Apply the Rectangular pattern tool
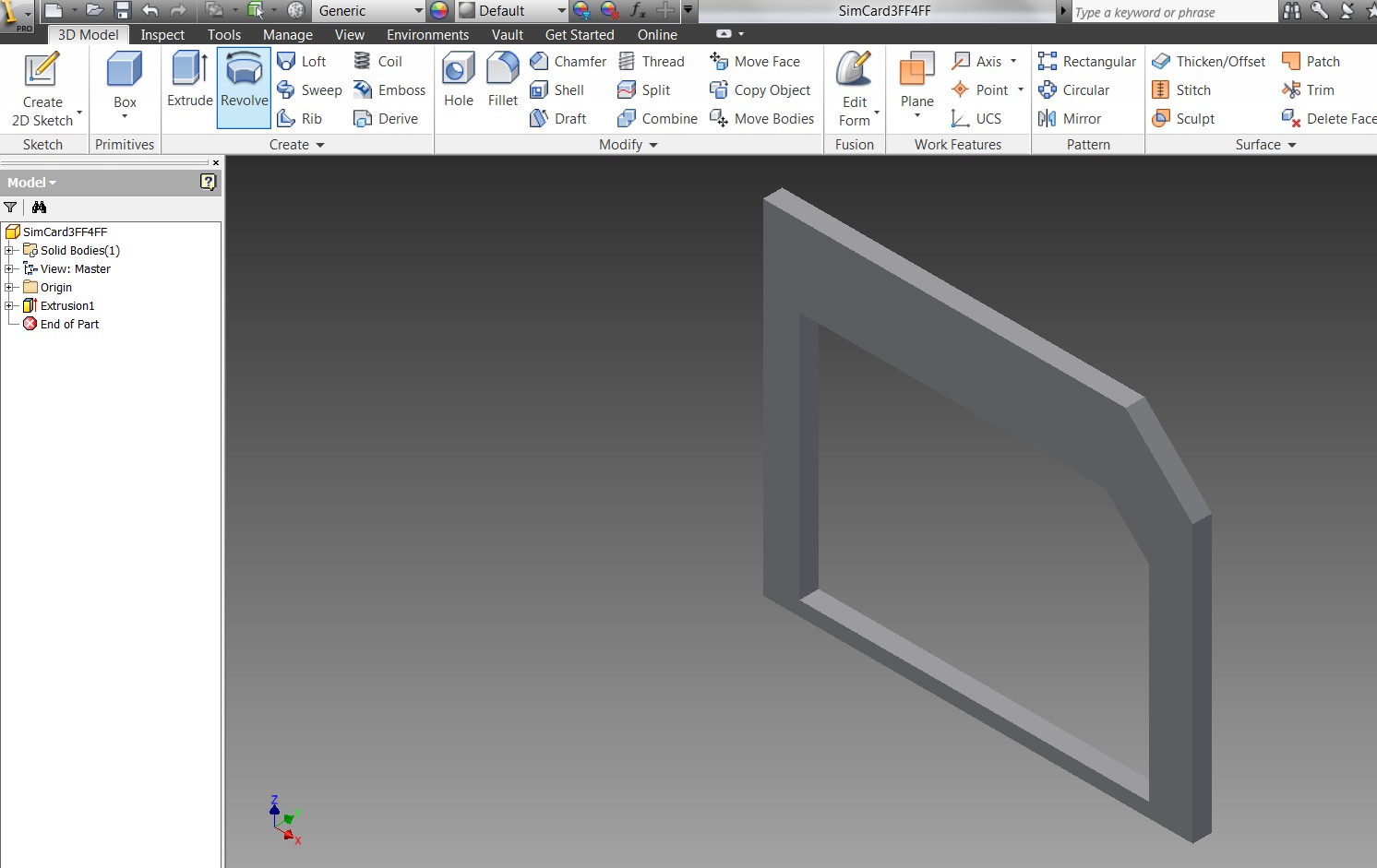The width and height of the screenshot is (1377, 868). (1087, 62)
